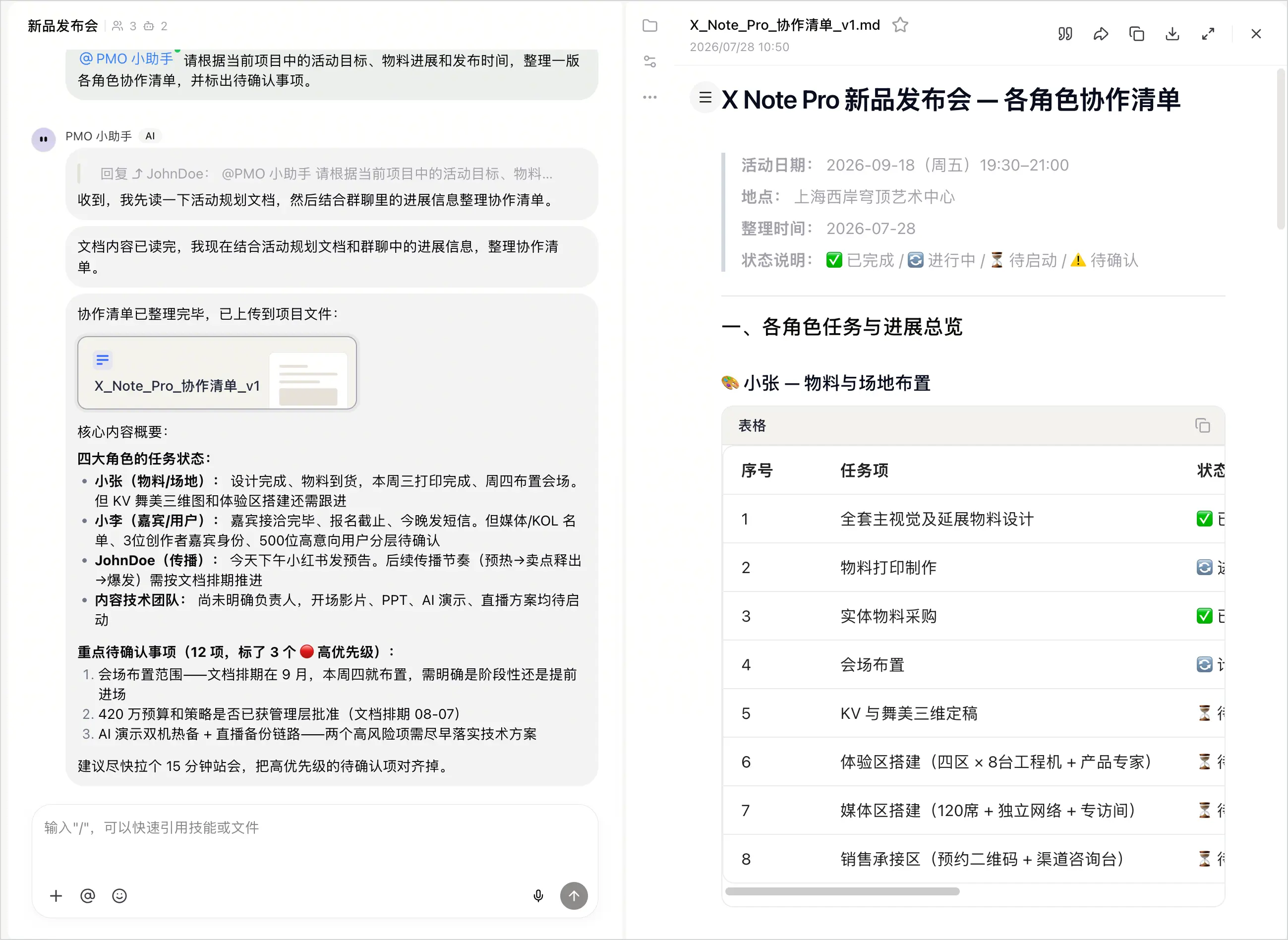1288x940 pixels.
Task: Star the X_Note_Pro_协作清单_v1.md file
Action: pos(900,25)
